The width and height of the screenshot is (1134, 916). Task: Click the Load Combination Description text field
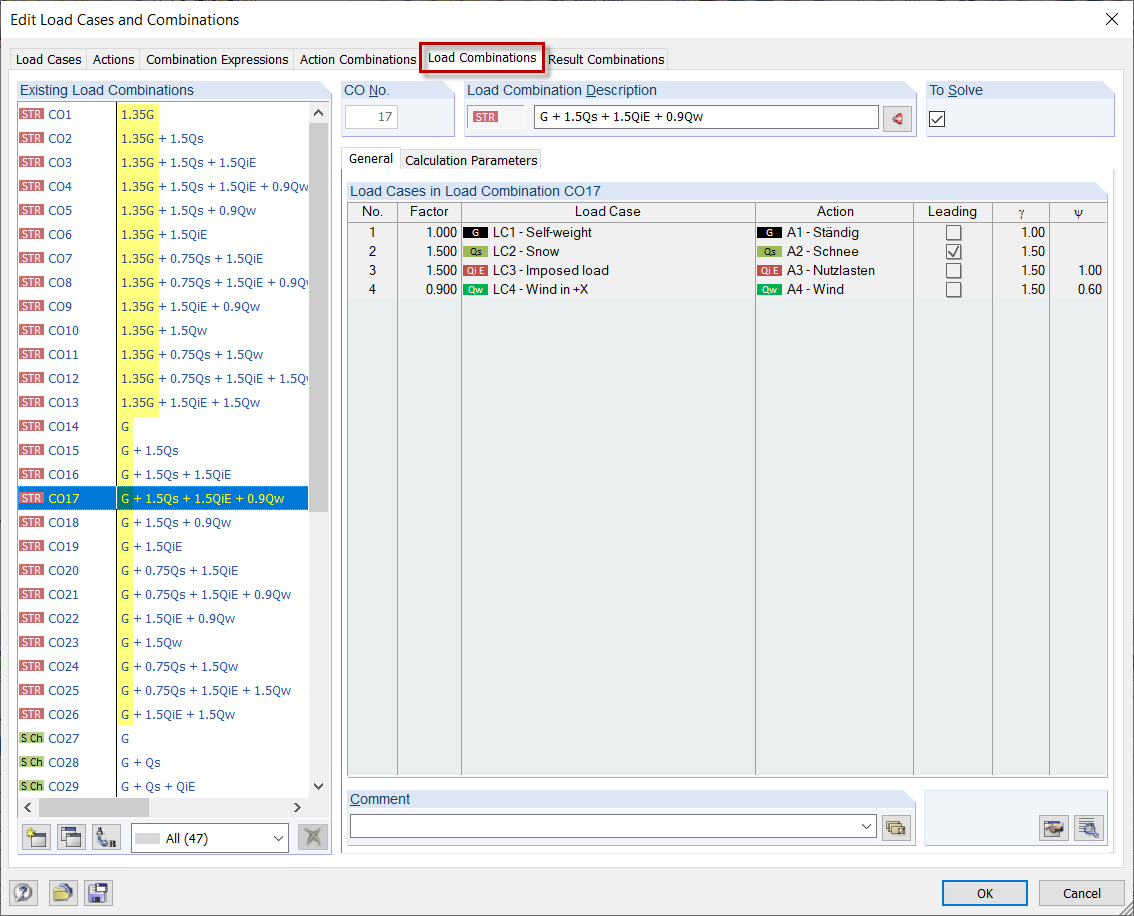click(x=706, y=117)
